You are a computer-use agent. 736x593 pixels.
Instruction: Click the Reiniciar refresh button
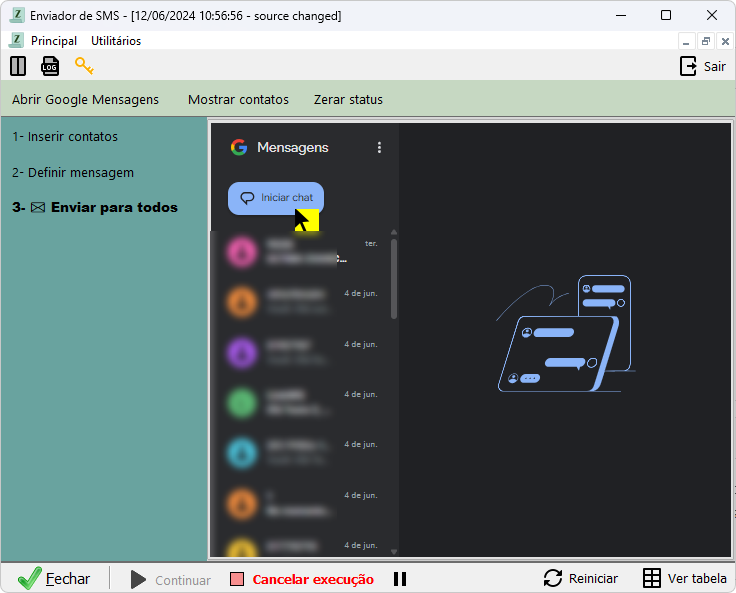tap(581, 578)
